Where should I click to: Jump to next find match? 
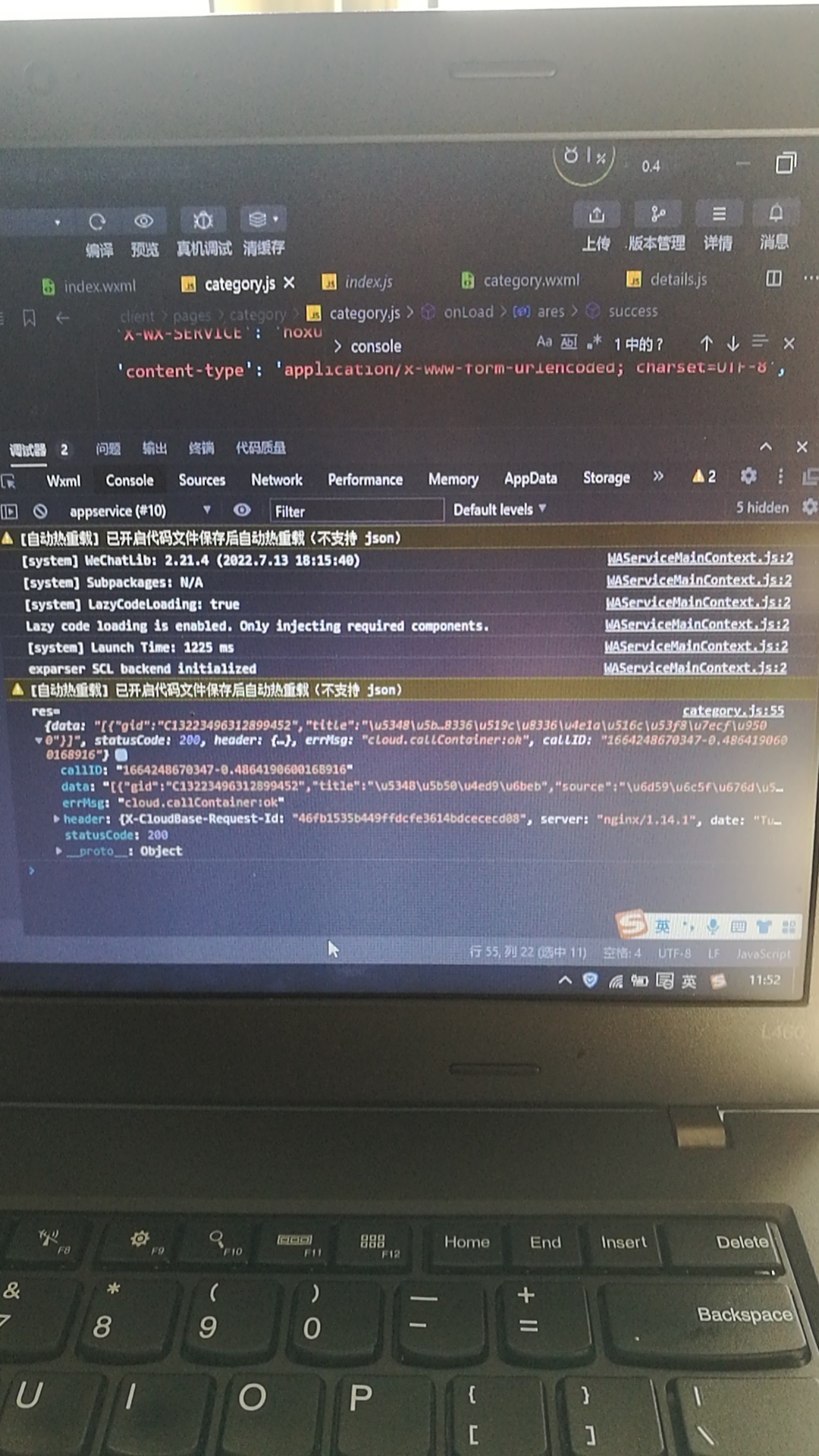(733, 344)
